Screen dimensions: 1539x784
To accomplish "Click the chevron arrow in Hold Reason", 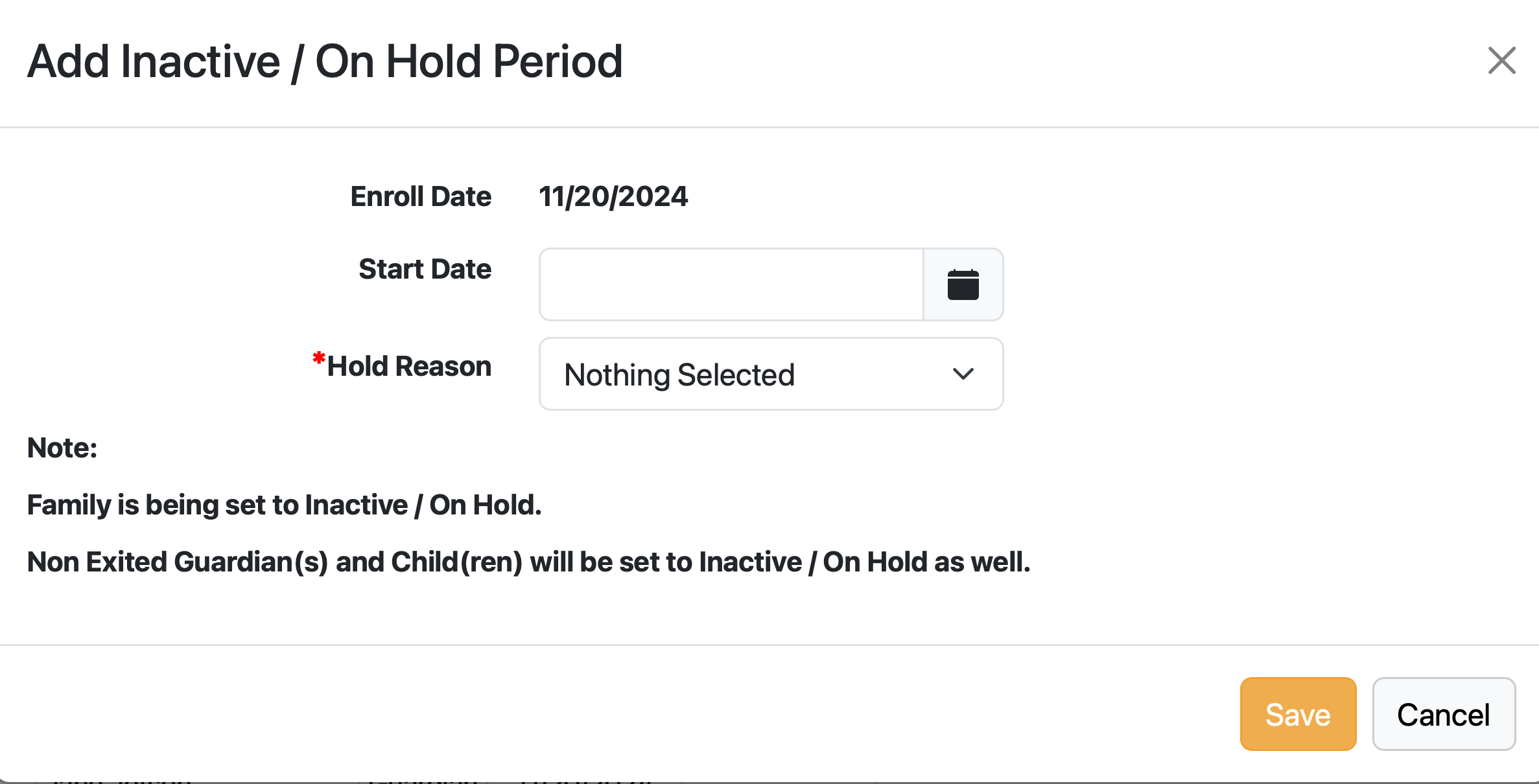I will [963, 374].
